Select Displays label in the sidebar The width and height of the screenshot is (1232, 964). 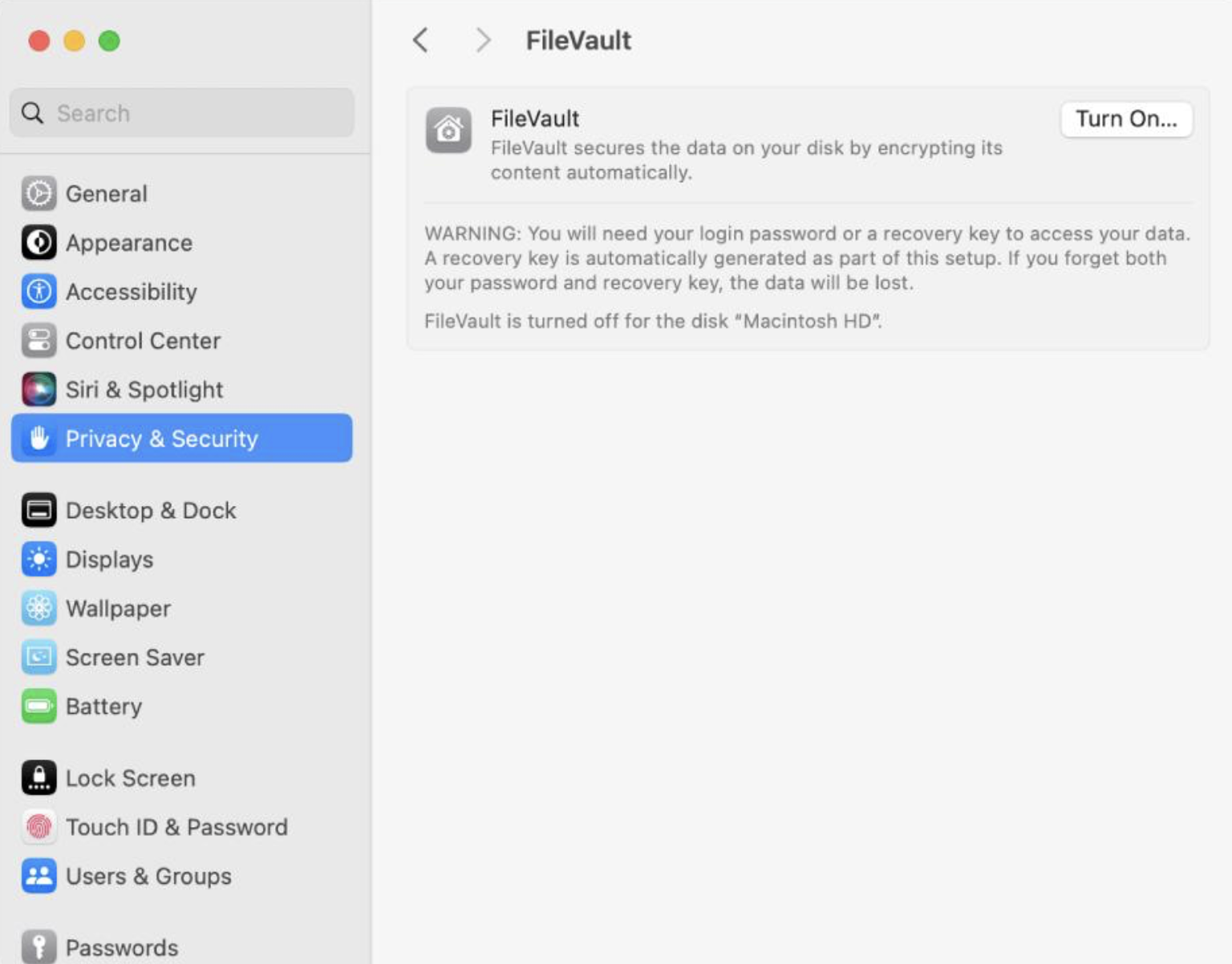tap(110, 560)
